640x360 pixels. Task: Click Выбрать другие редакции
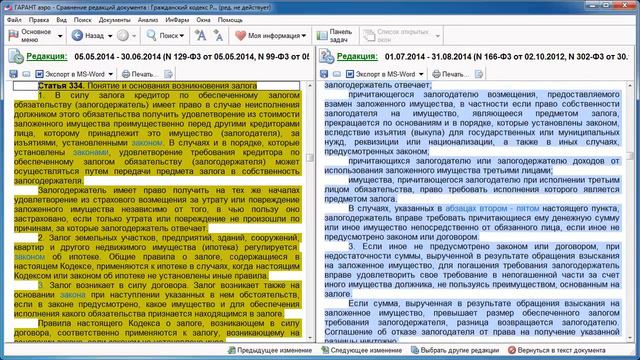tap(455, 350)
